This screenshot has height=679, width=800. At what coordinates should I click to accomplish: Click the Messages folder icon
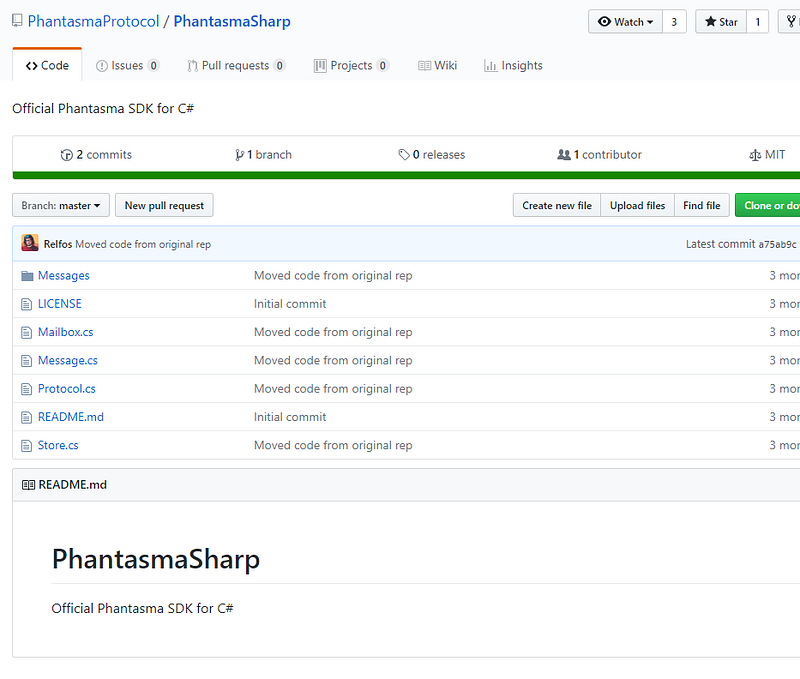coord(27,276)
